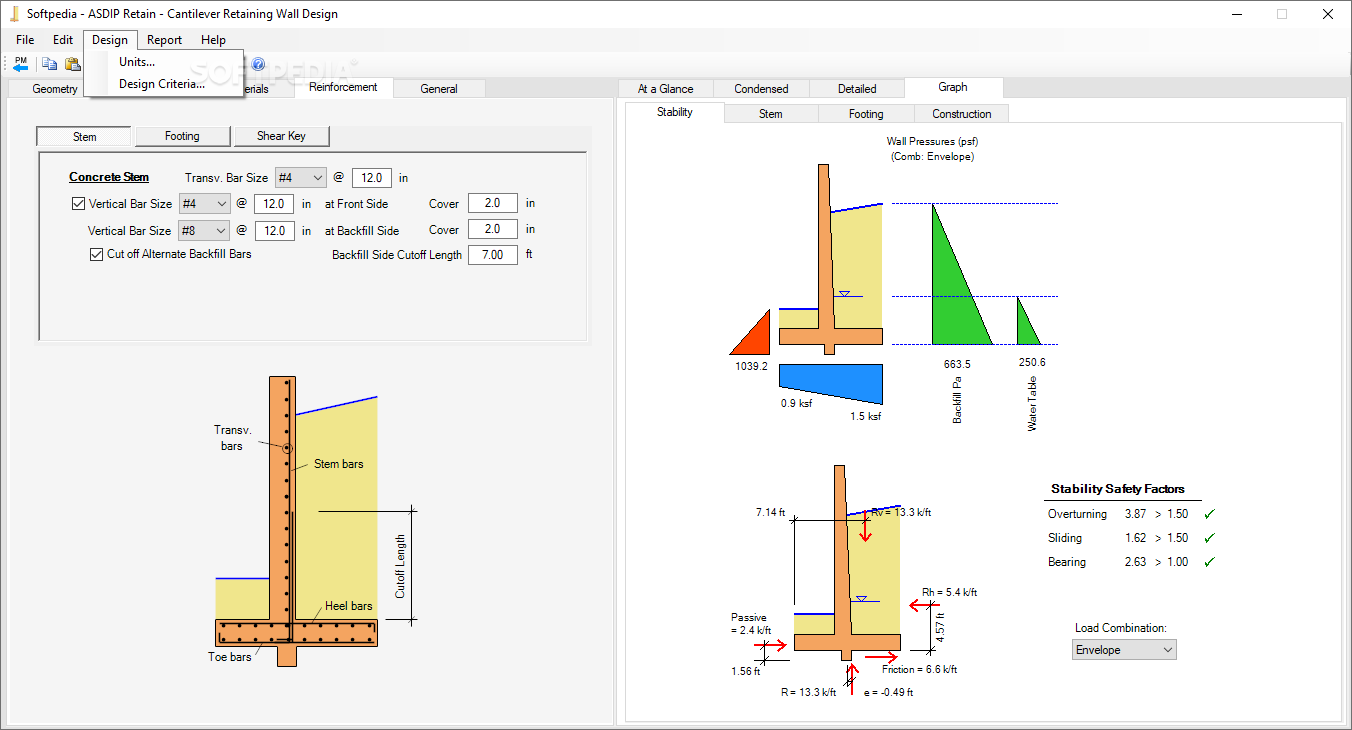Image resolution: width=1352 pixels, height=730 pixels.
Task: Click the Paste toolbar icon
Action: click(x=73, y=64)
